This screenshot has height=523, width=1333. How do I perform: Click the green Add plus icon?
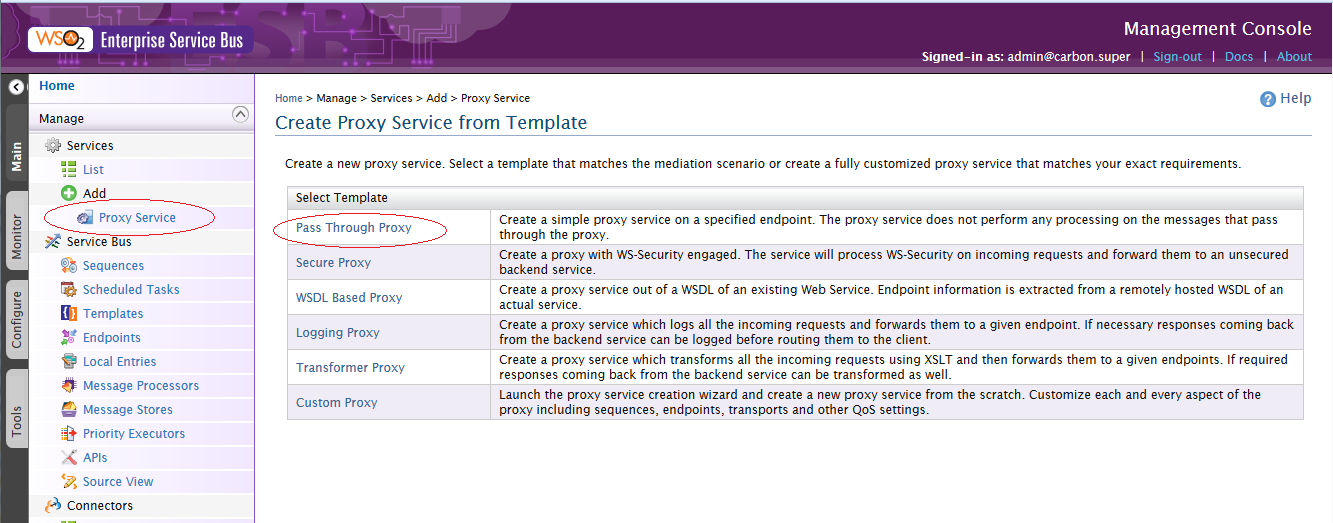[x=69, y=193]
